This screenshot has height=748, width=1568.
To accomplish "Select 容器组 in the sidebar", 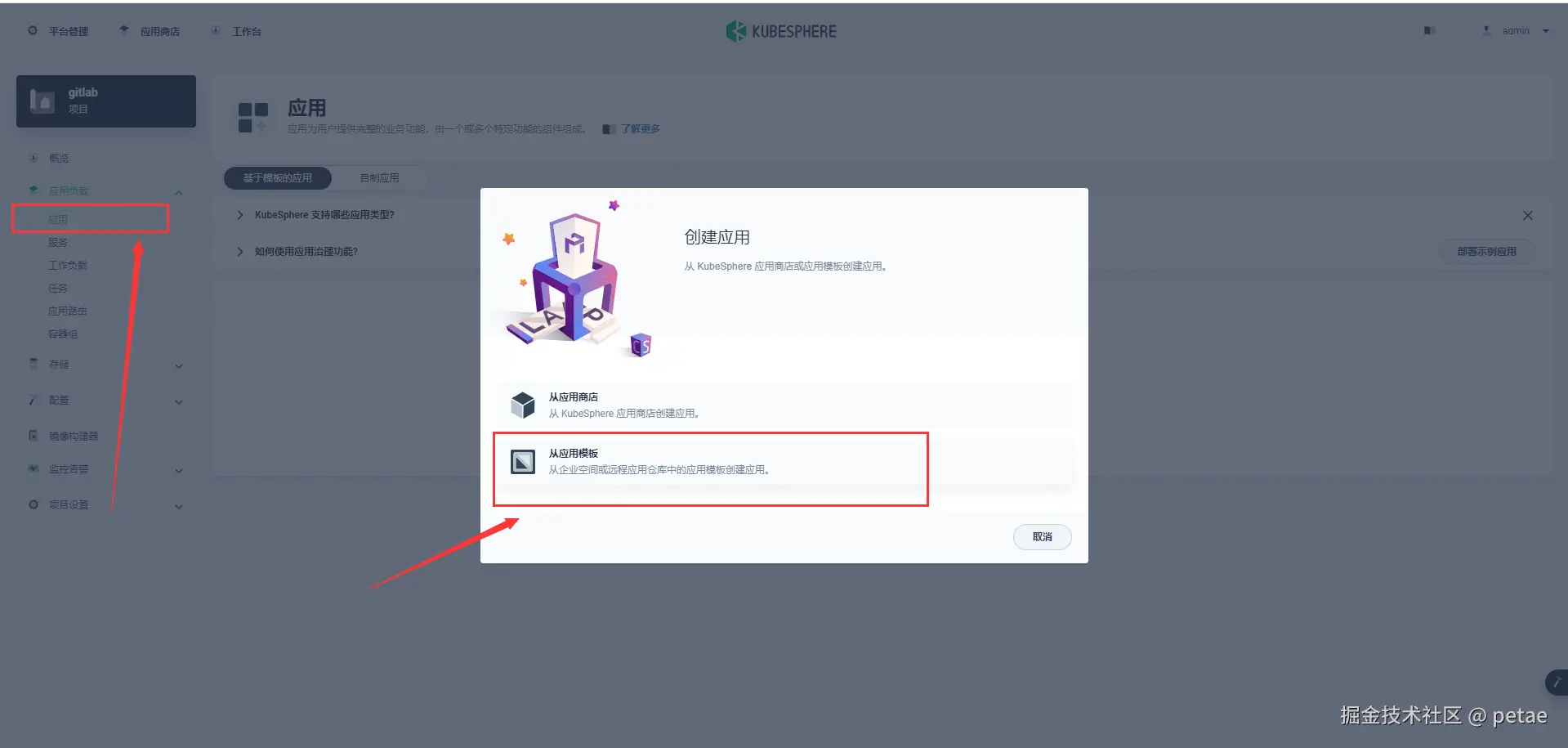I will click(x=63, y=334).
